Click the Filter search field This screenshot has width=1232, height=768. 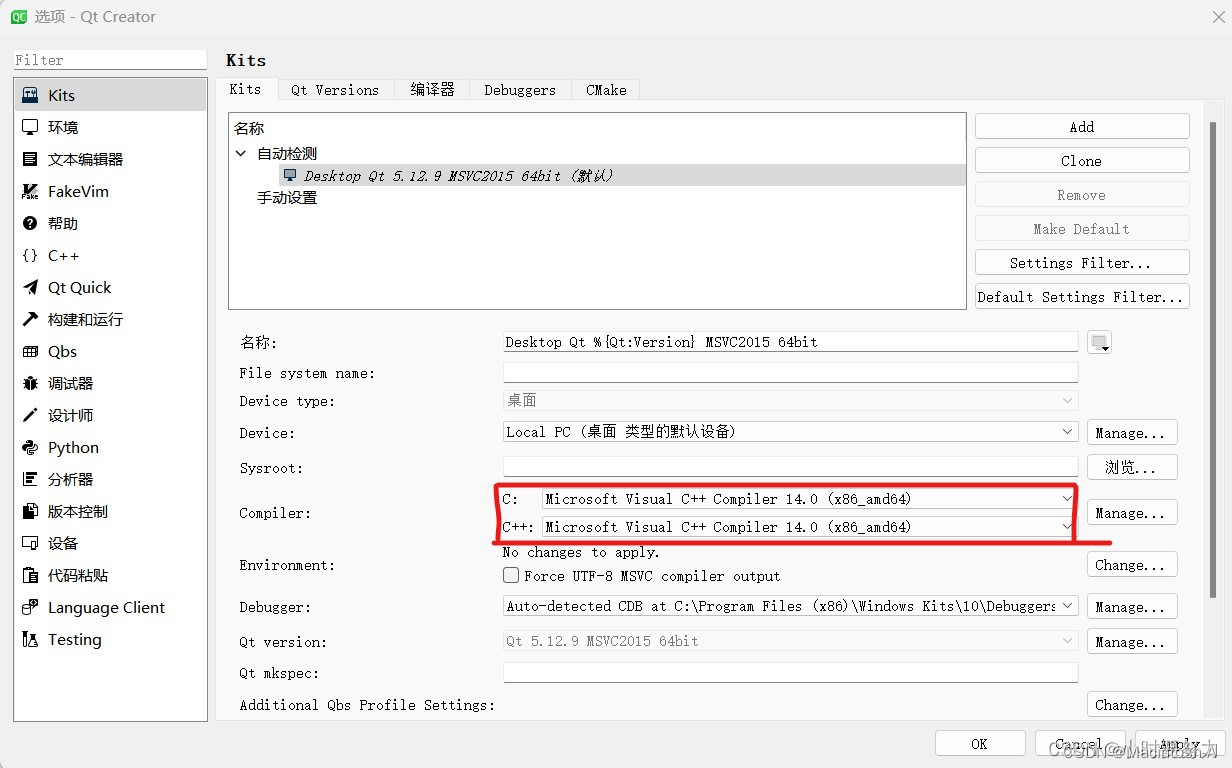[x=110, y=60]
